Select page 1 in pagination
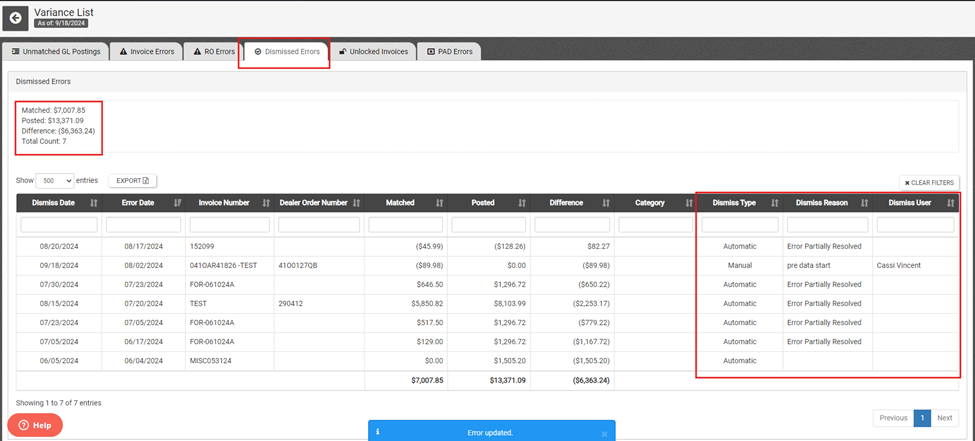Image resolution: width=975 pixels, height=441 pixels. point(922,418)
